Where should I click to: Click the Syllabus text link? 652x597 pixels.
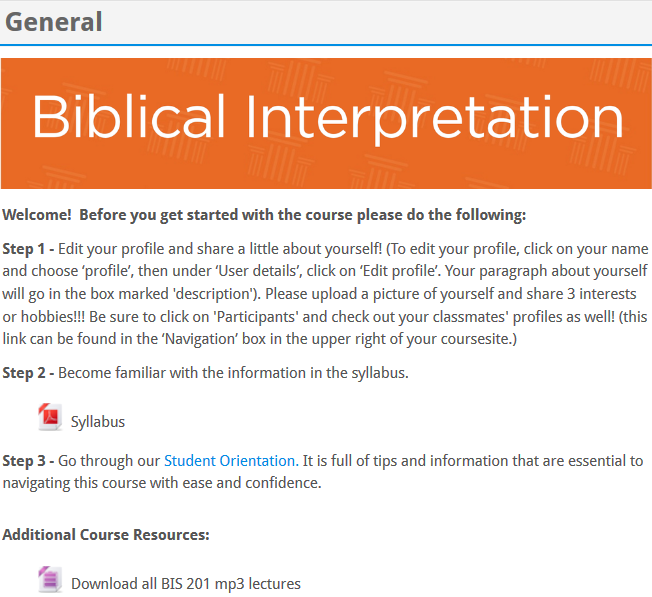point(98,422)
